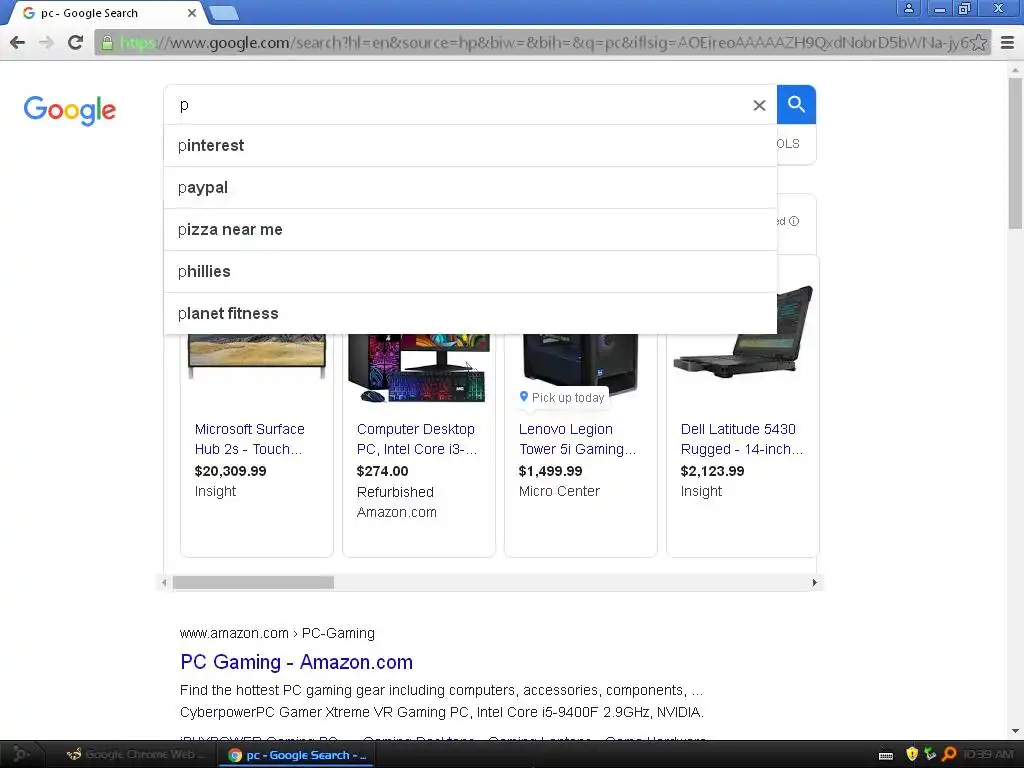
Task: Close the pc - Google Search tab
Action: pos(192,13)
